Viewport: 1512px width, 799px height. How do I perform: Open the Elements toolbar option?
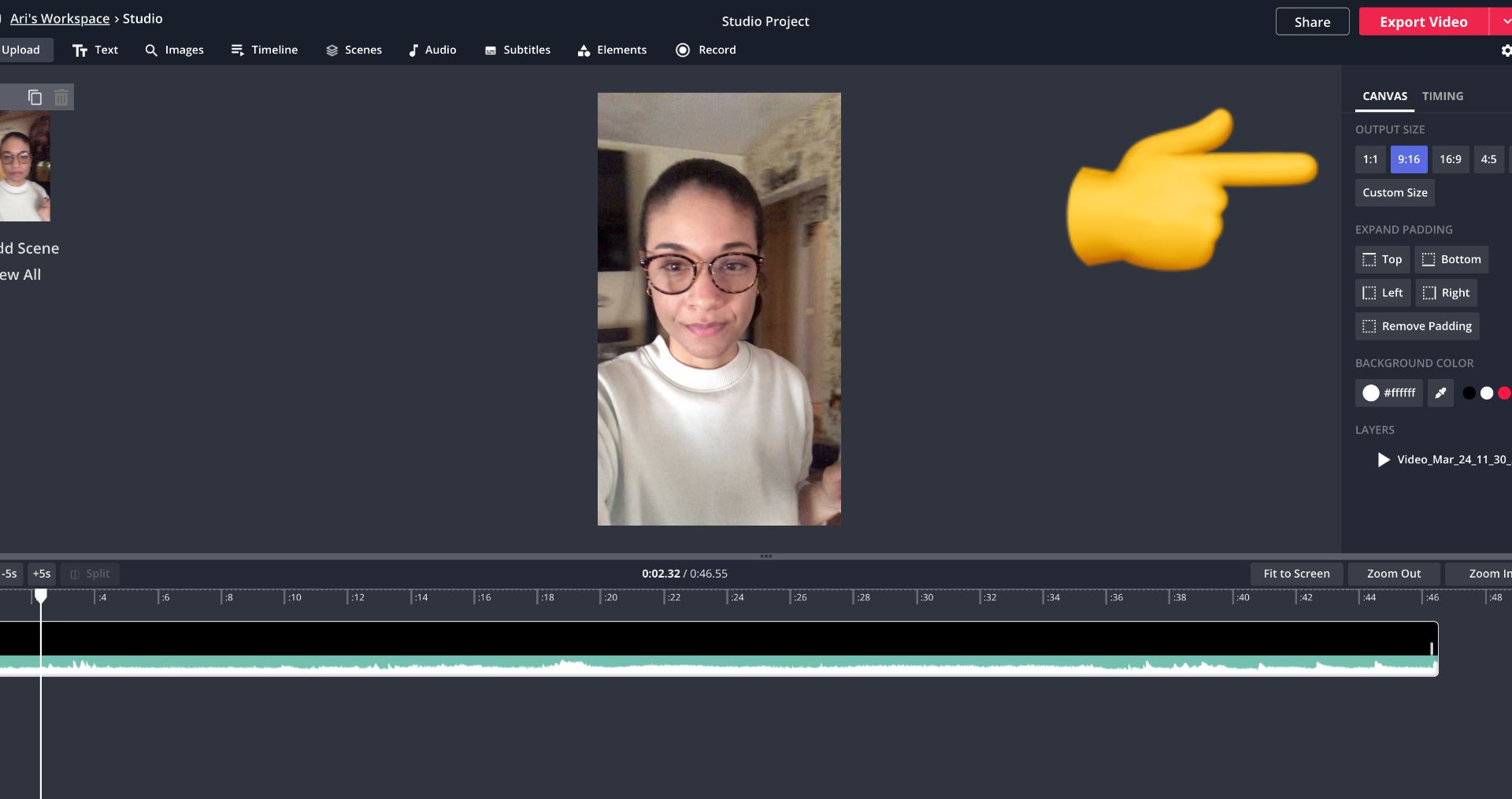[x=612, y=50]
